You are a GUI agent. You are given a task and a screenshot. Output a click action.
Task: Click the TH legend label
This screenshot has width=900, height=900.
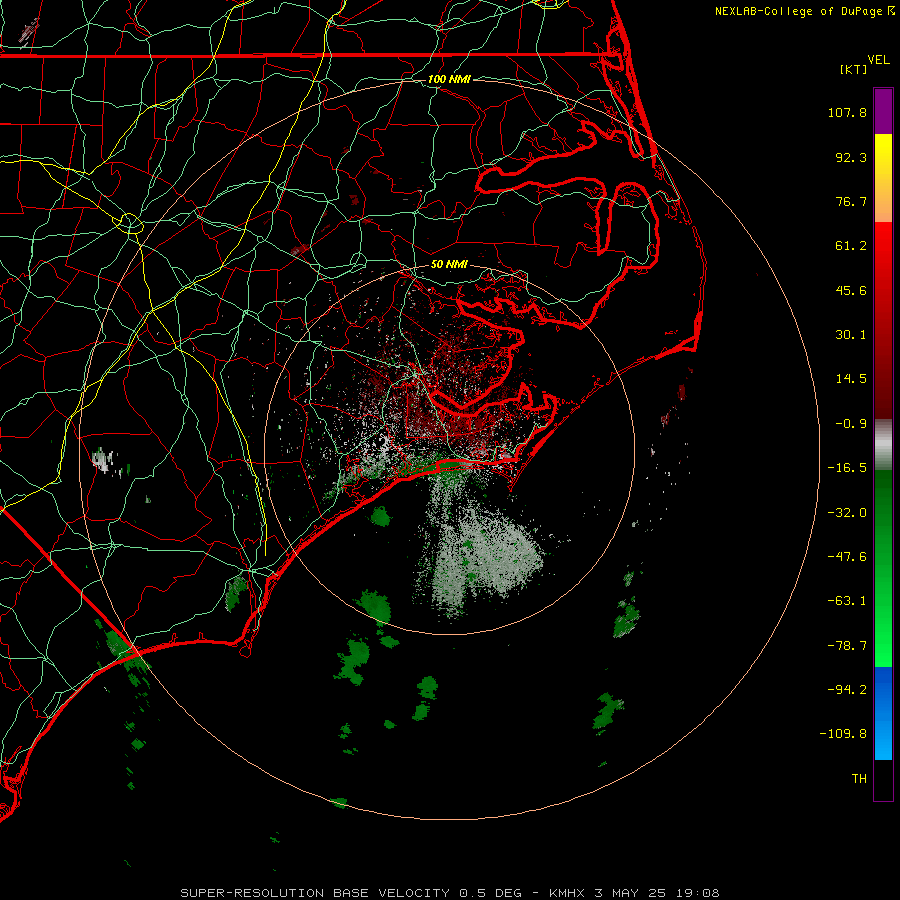[859, 778]
